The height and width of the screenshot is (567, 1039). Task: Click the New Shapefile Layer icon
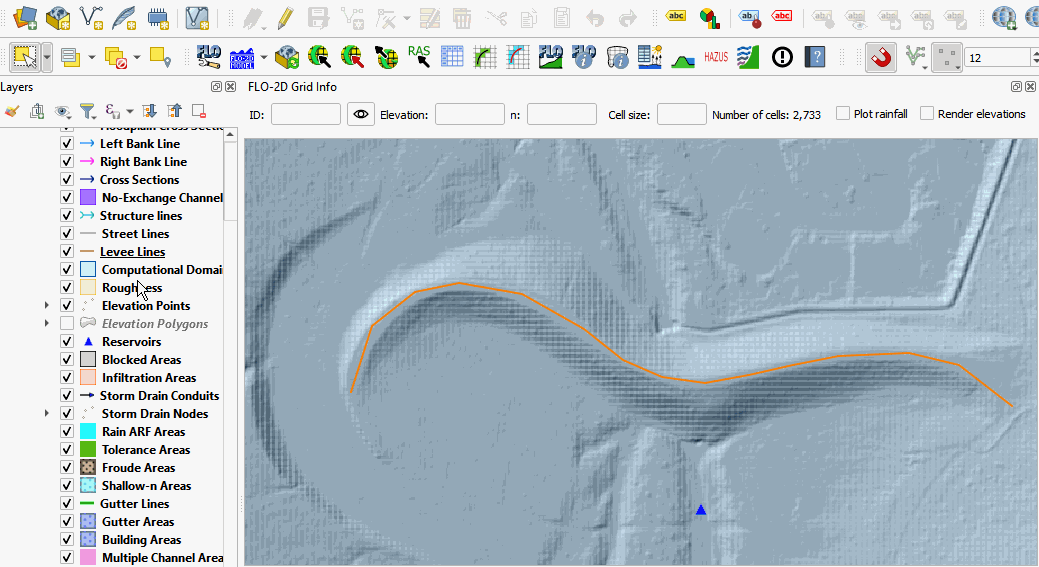click(93, 17)
